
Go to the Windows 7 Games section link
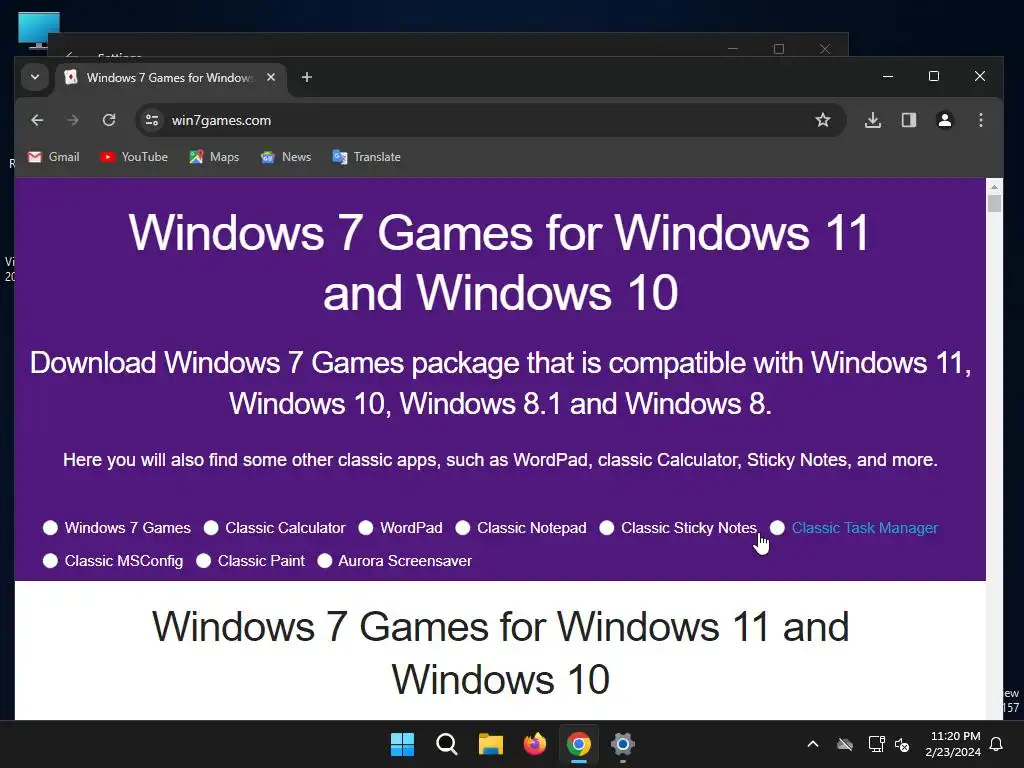click(x=127, y=528)
